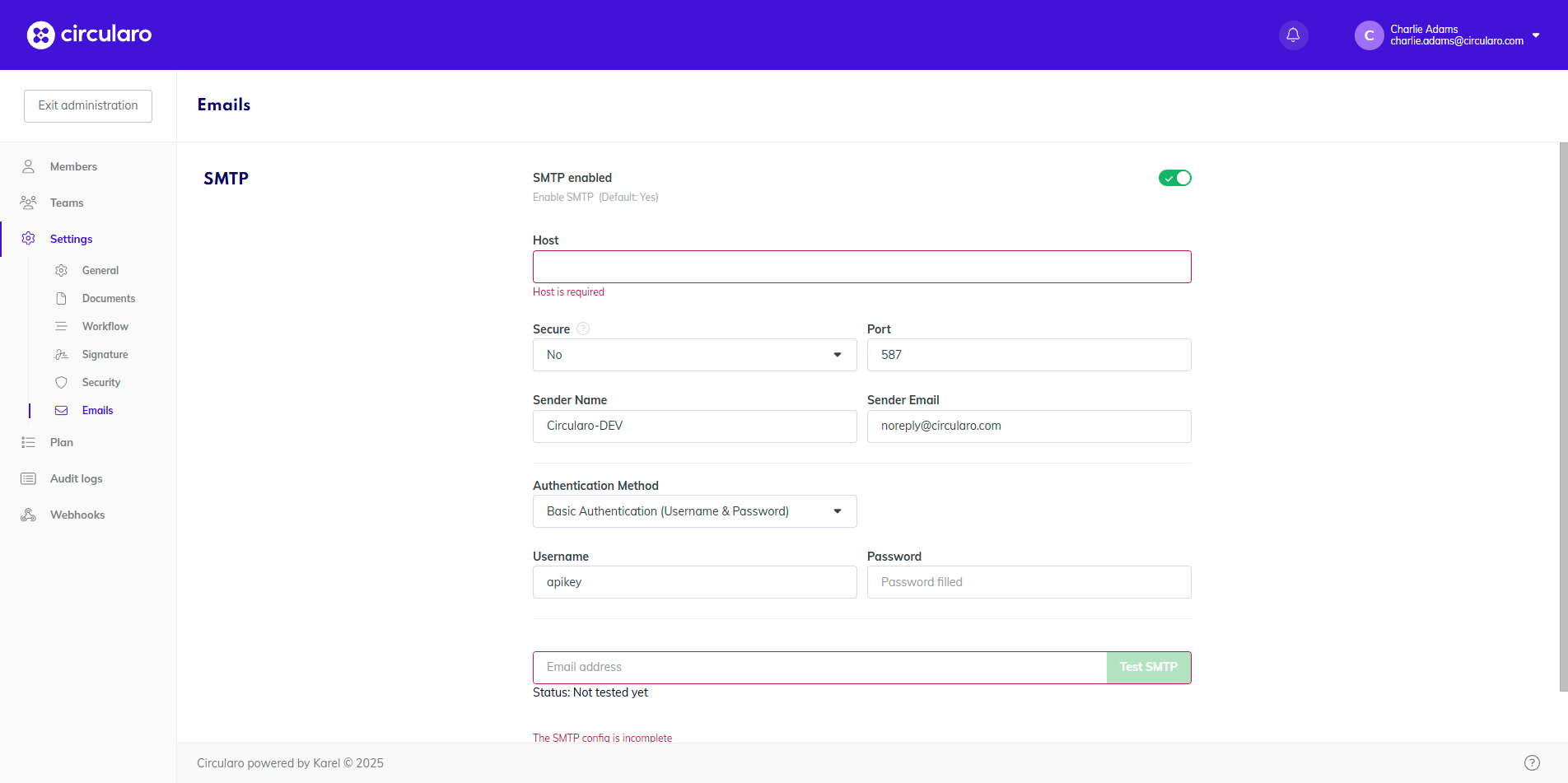
Task: Click the notification bell icon
Action: [x=1293, y=35]
